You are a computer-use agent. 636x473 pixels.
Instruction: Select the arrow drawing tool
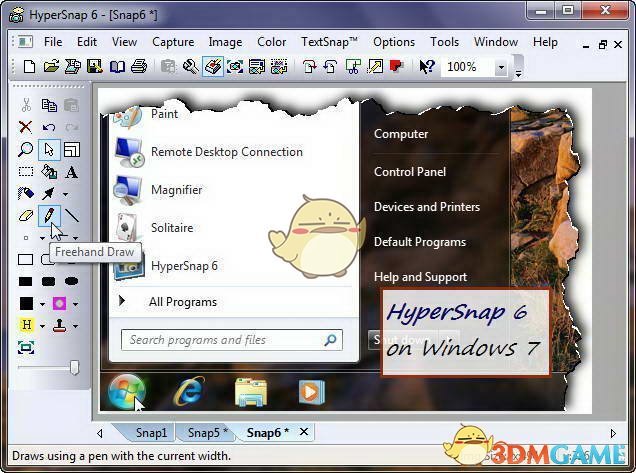tap(48, 194)
